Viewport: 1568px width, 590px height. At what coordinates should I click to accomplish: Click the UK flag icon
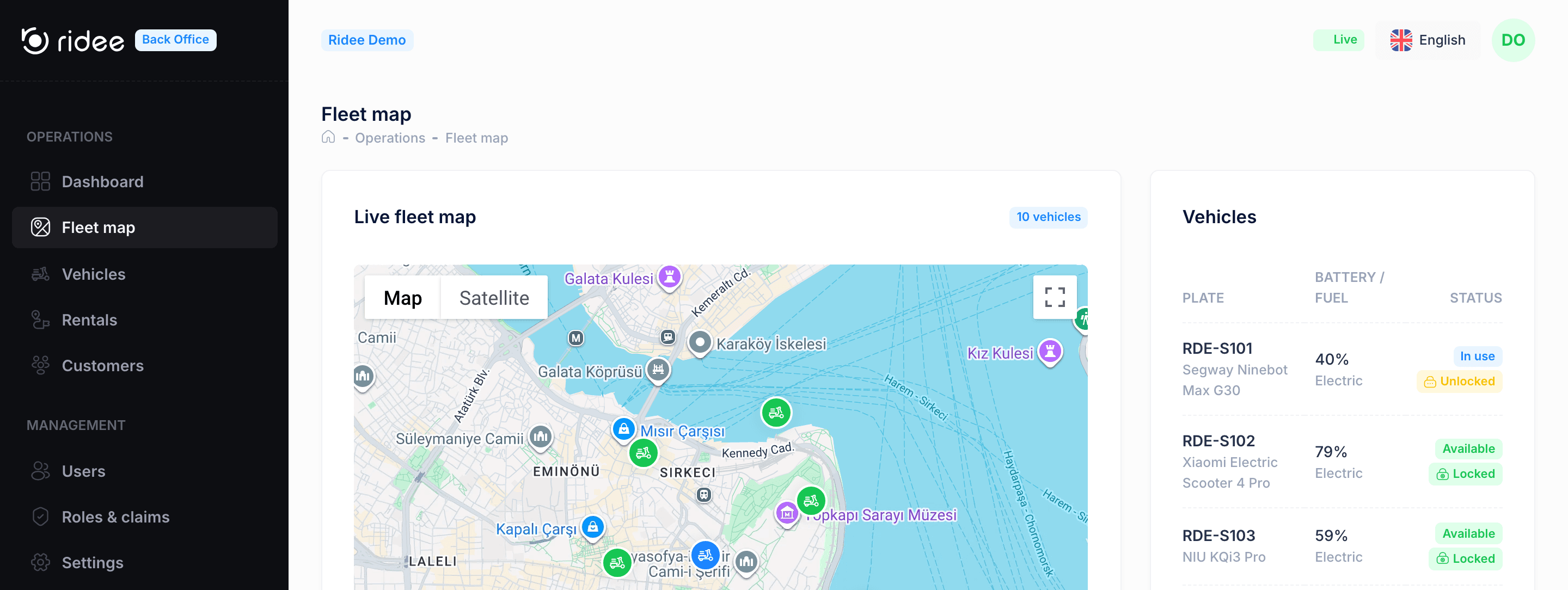click(1401, 40)
